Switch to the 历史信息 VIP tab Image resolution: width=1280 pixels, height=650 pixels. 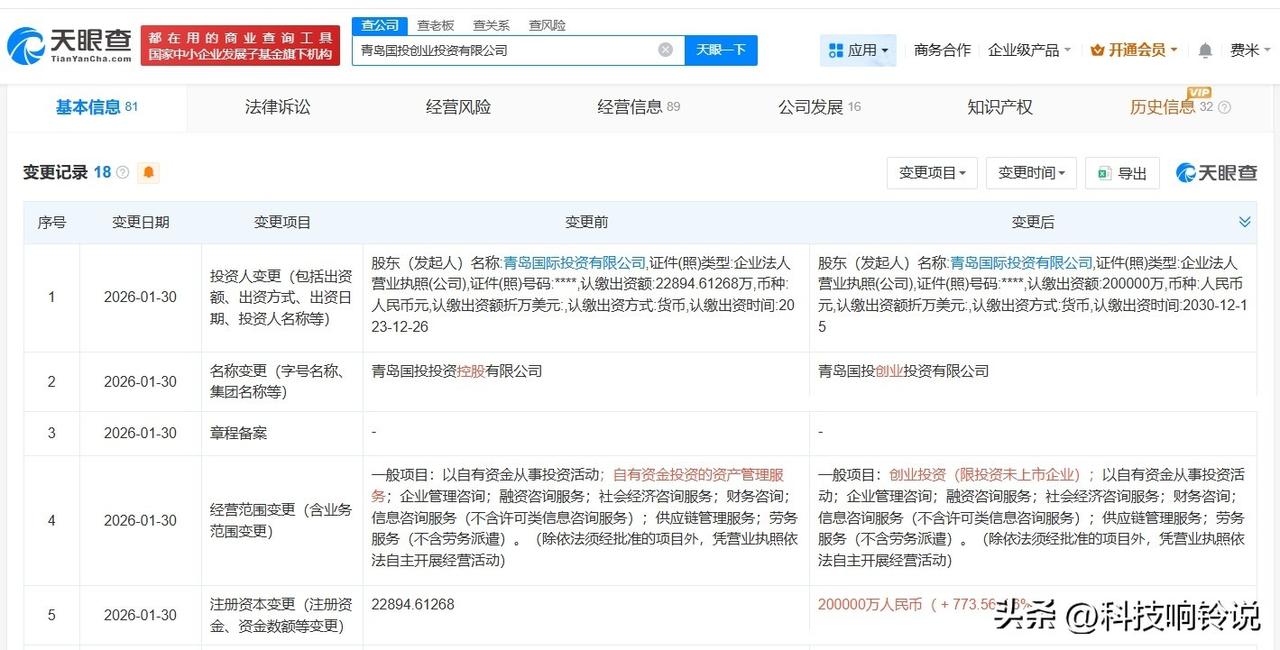tap(1163, 106)
